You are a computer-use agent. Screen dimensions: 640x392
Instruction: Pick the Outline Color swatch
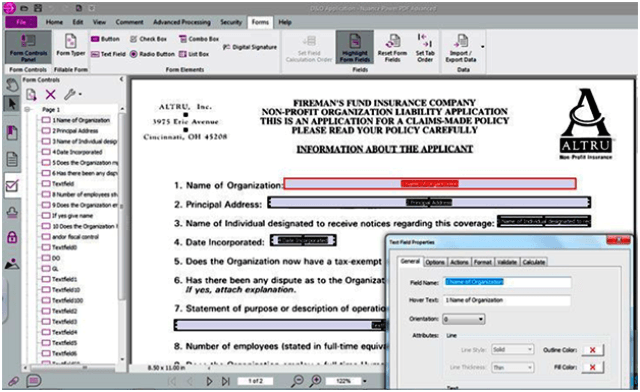tap(593, 350)
